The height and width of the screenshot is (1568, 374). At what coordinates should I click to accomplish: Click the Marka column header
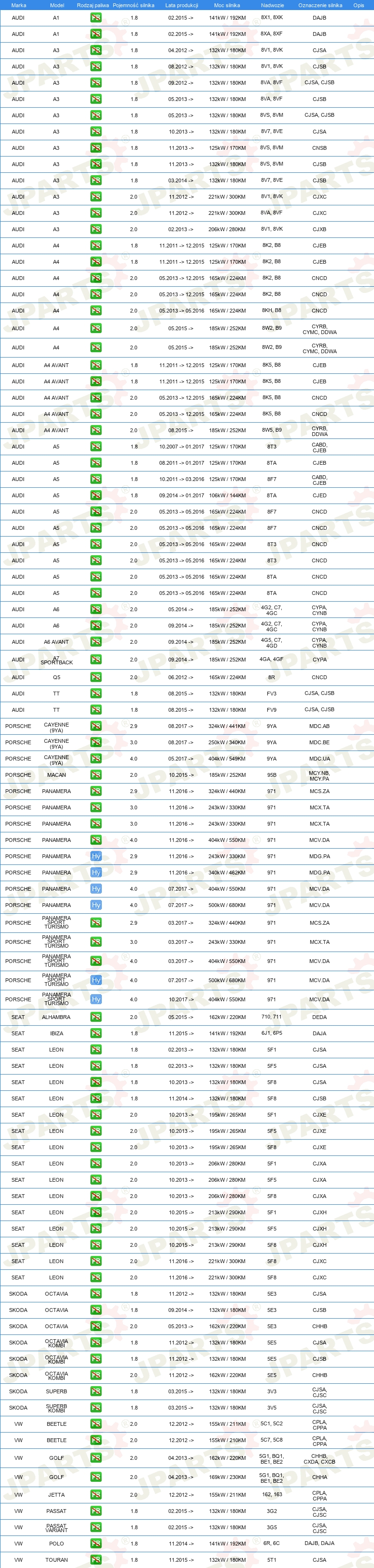point(18,5)
